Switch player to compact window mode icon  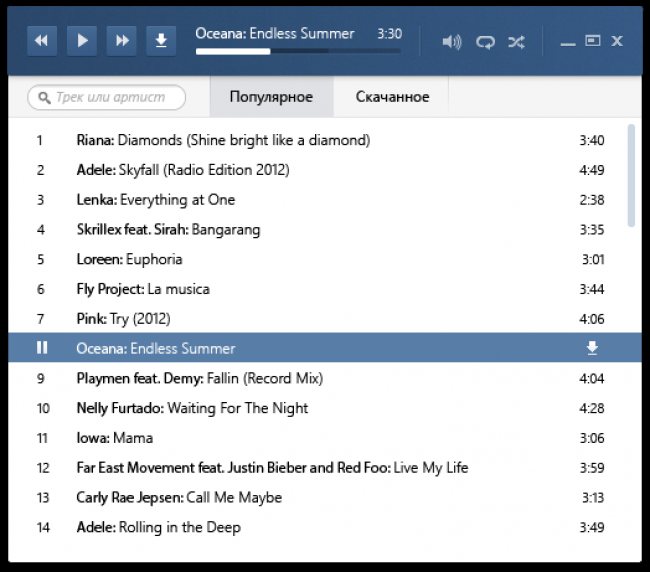[592, 41]
